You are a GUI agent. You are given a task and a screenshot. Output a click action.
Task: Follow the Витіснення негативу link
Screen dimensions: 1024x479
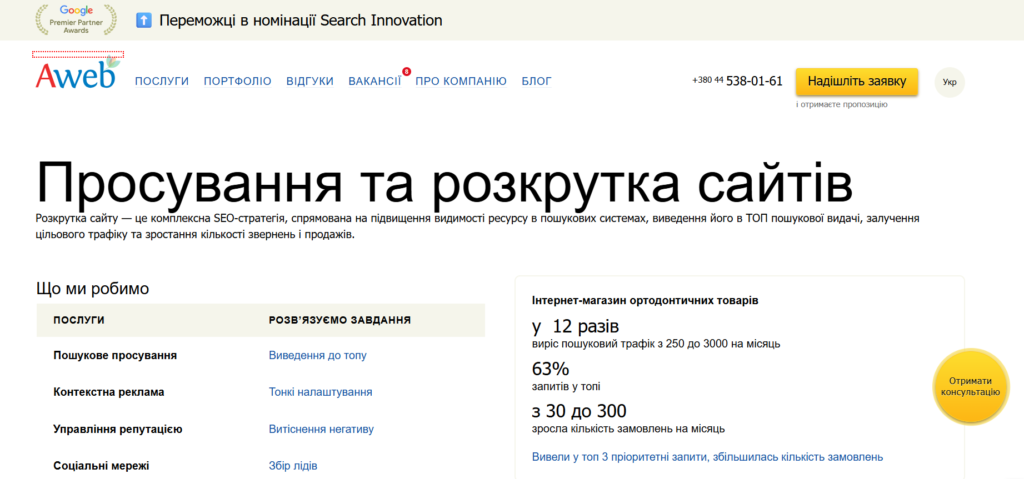[321, 429]
